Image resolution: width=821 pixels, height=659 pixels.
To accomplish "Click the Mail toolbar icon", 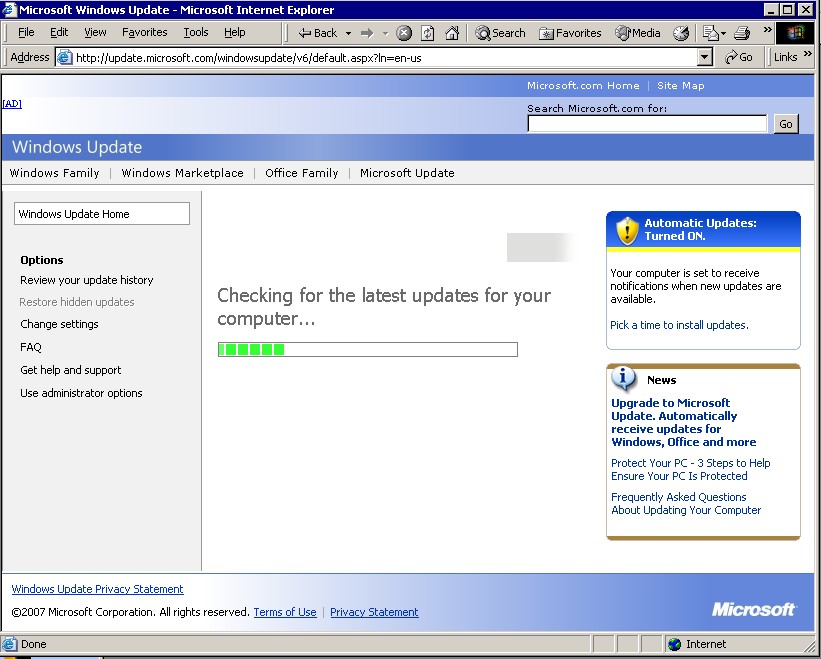I will tap(710, 33).
